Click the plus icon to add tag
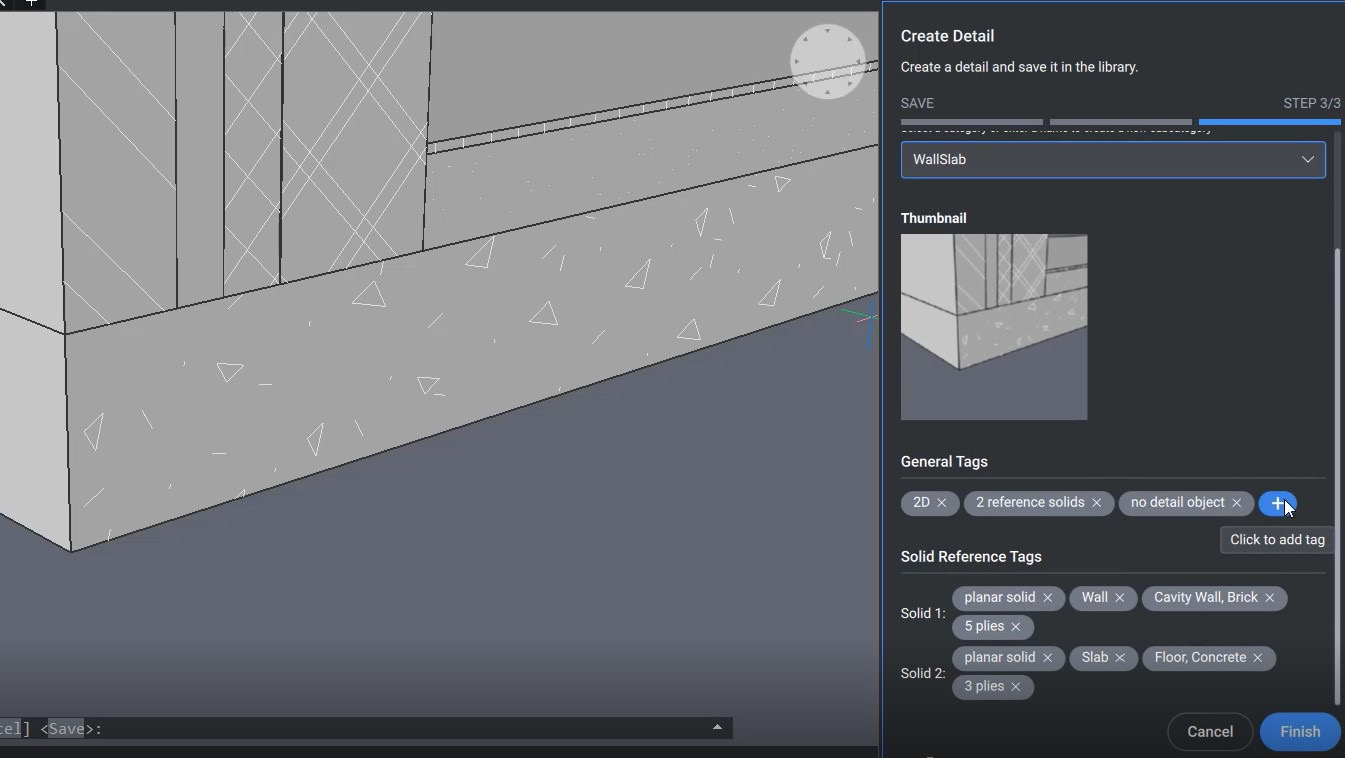 tap(1277, 503)
